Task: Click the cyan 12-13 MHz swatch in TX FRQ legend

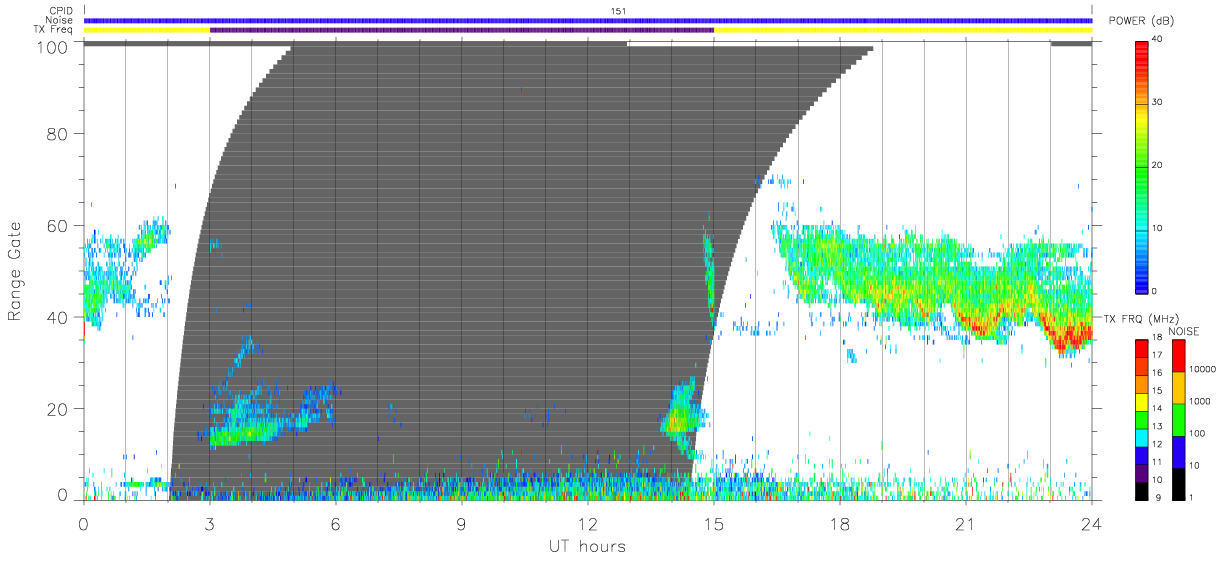Action: click(1142, 436)
